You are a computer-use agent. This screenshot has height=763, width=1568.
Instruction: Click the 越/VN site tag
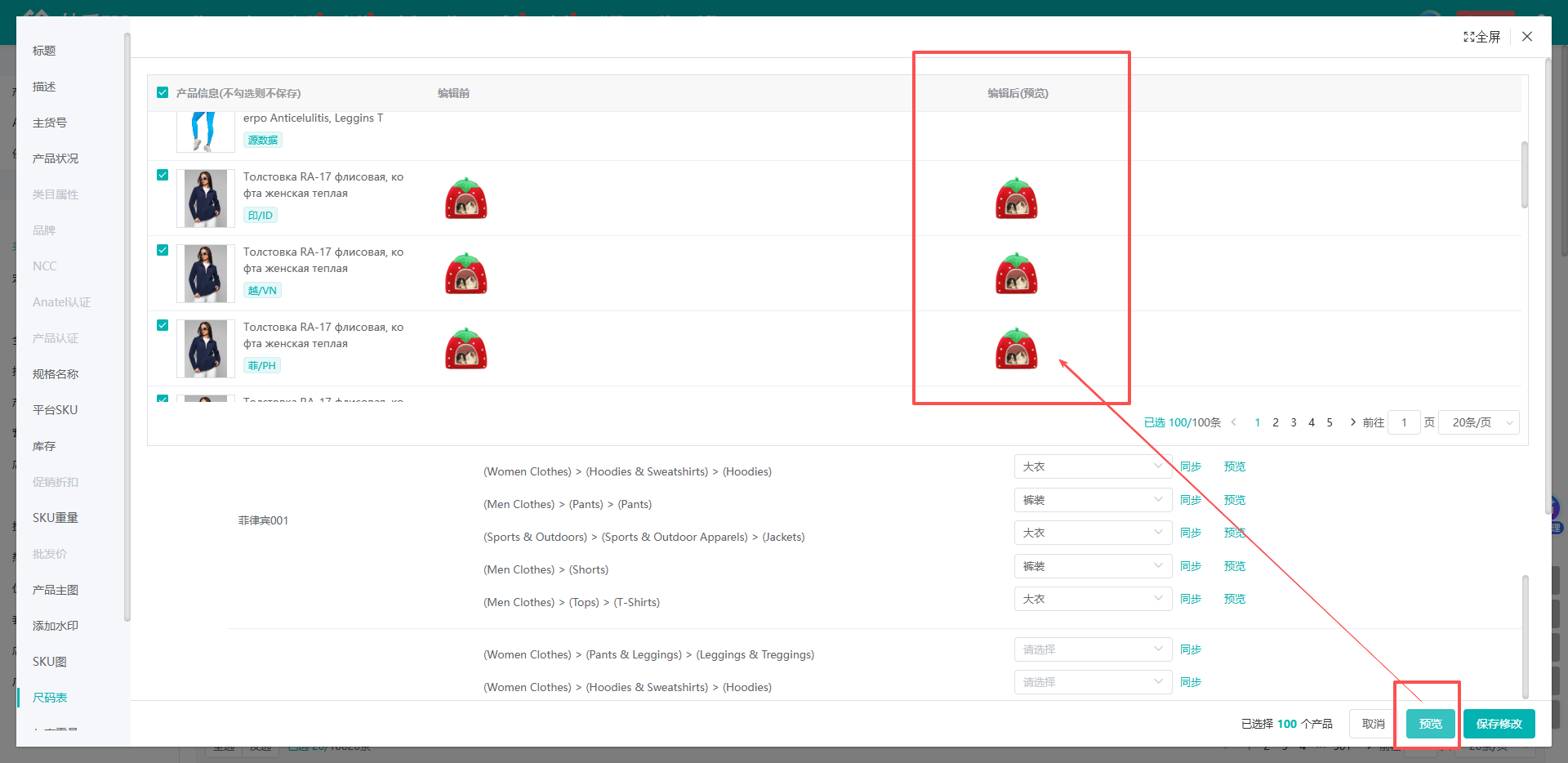(x=262, y=290)
